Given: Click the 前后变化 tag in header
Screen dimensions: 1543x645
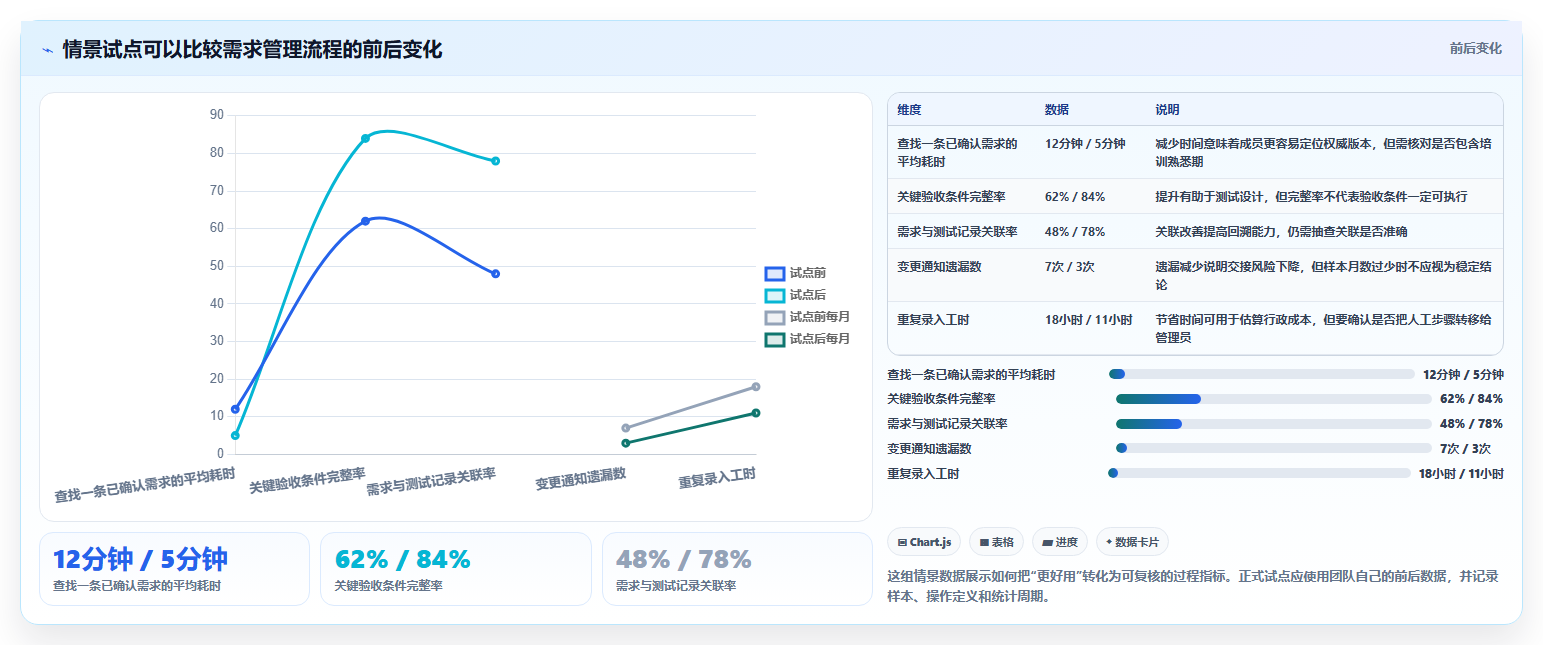Looking at the screenshot, I should 1475,48.
